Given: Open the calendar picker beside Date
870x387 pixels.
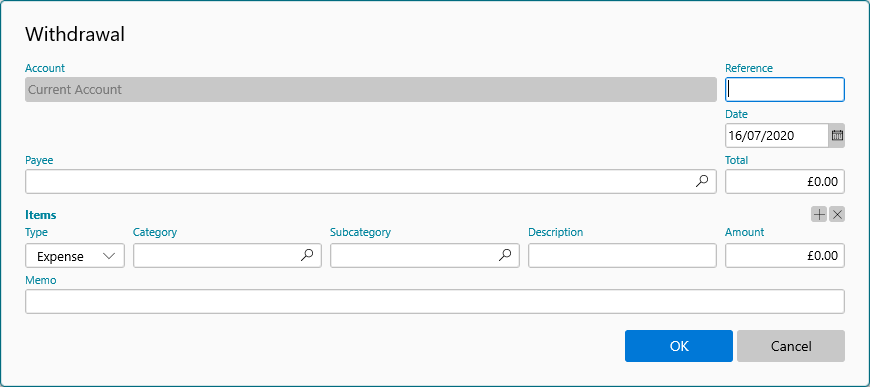Looking at the screenshot, I should (837, 135).
